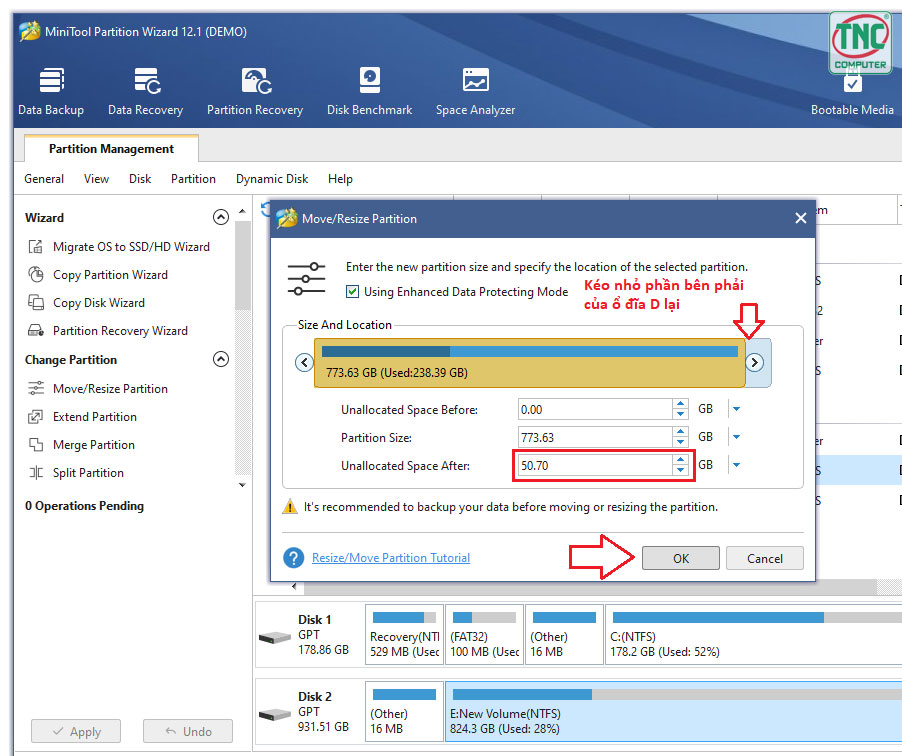The image size is (902, 756).
Task: Click the Copy Disk Wizard icon
Action: click(x=36, y=303)
